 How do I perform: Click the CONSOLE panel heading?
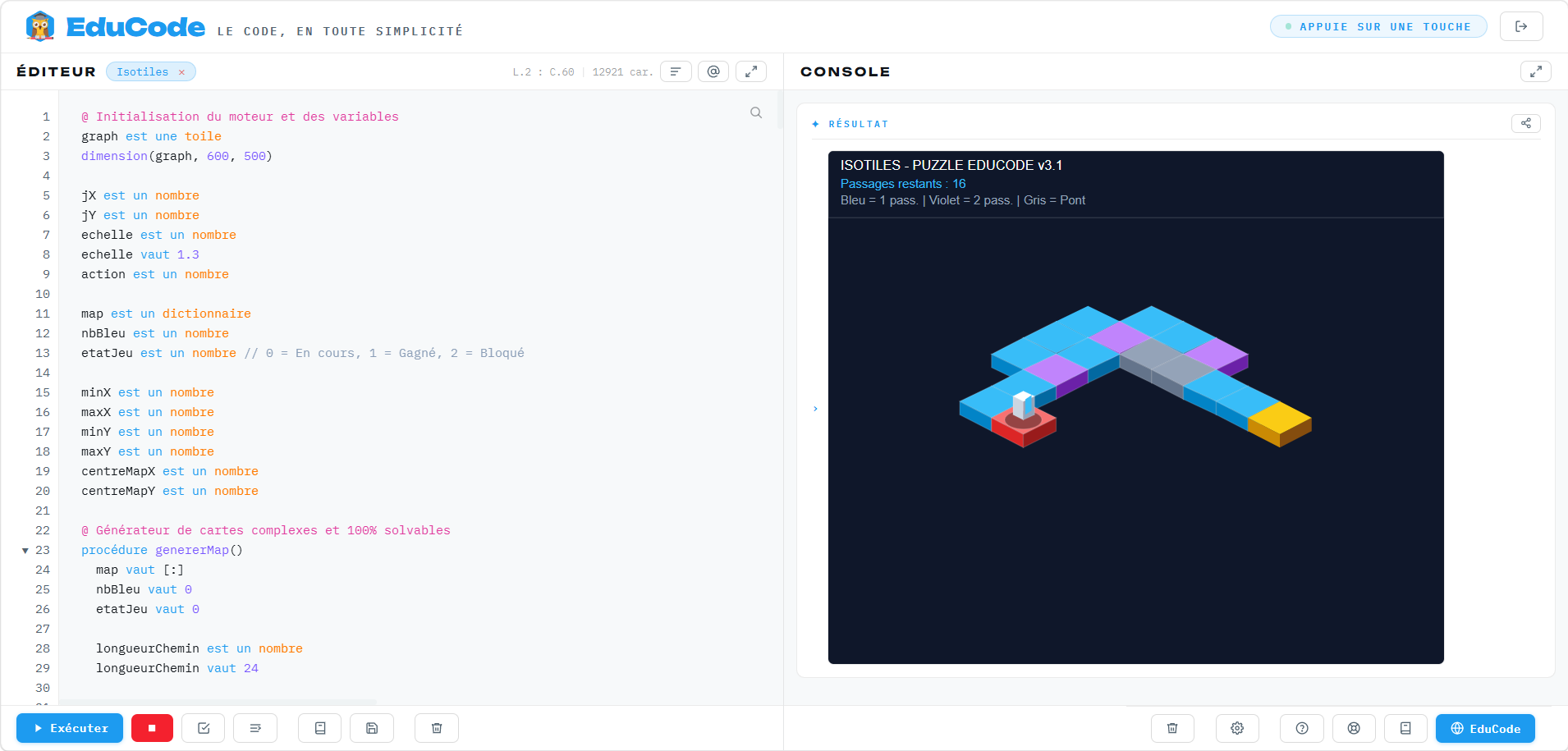pos(846,71)
